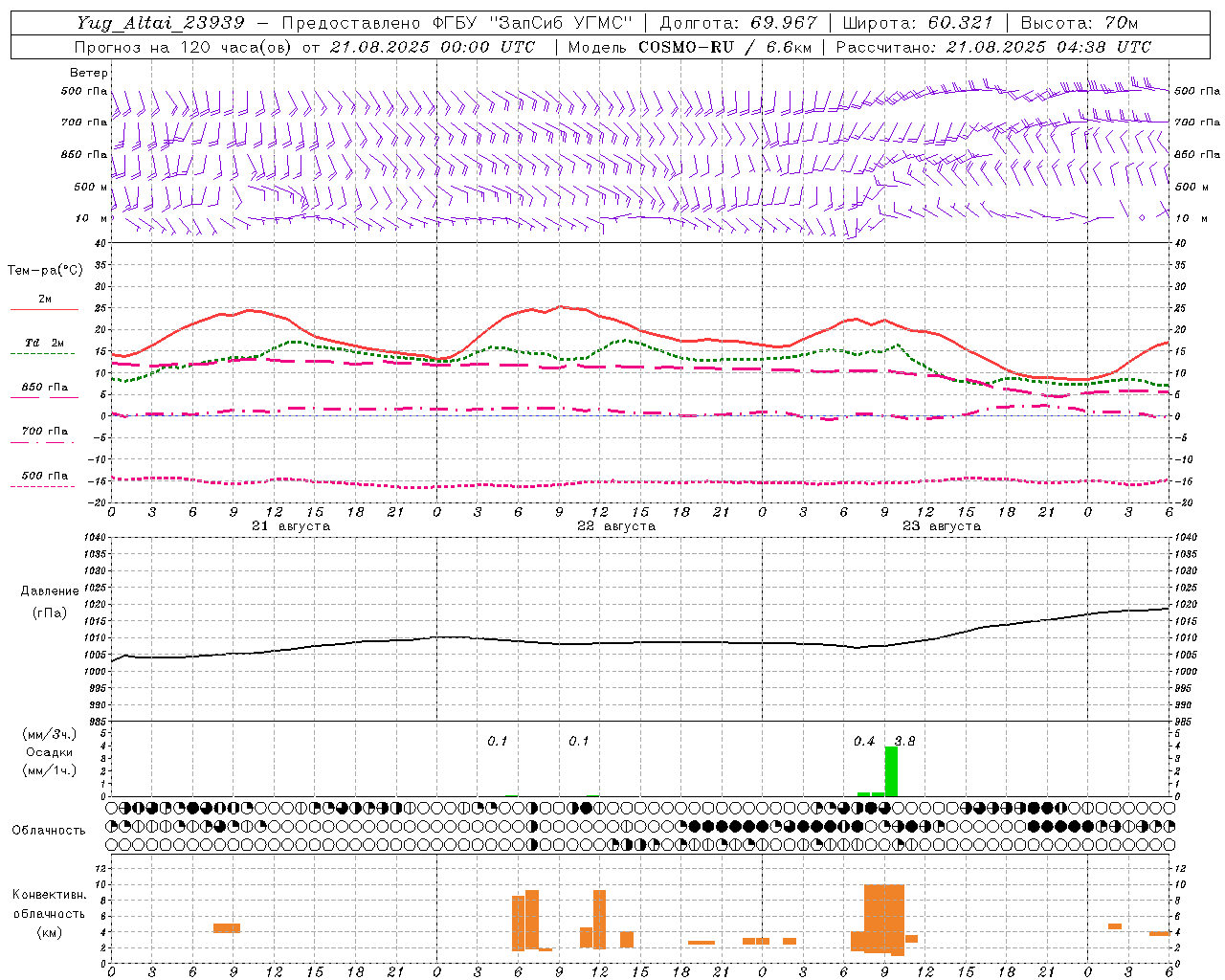Click the 500 м wind level label on left
Image resolution: width=1225 pixels, height=980 pixels.
pos(91,187)
